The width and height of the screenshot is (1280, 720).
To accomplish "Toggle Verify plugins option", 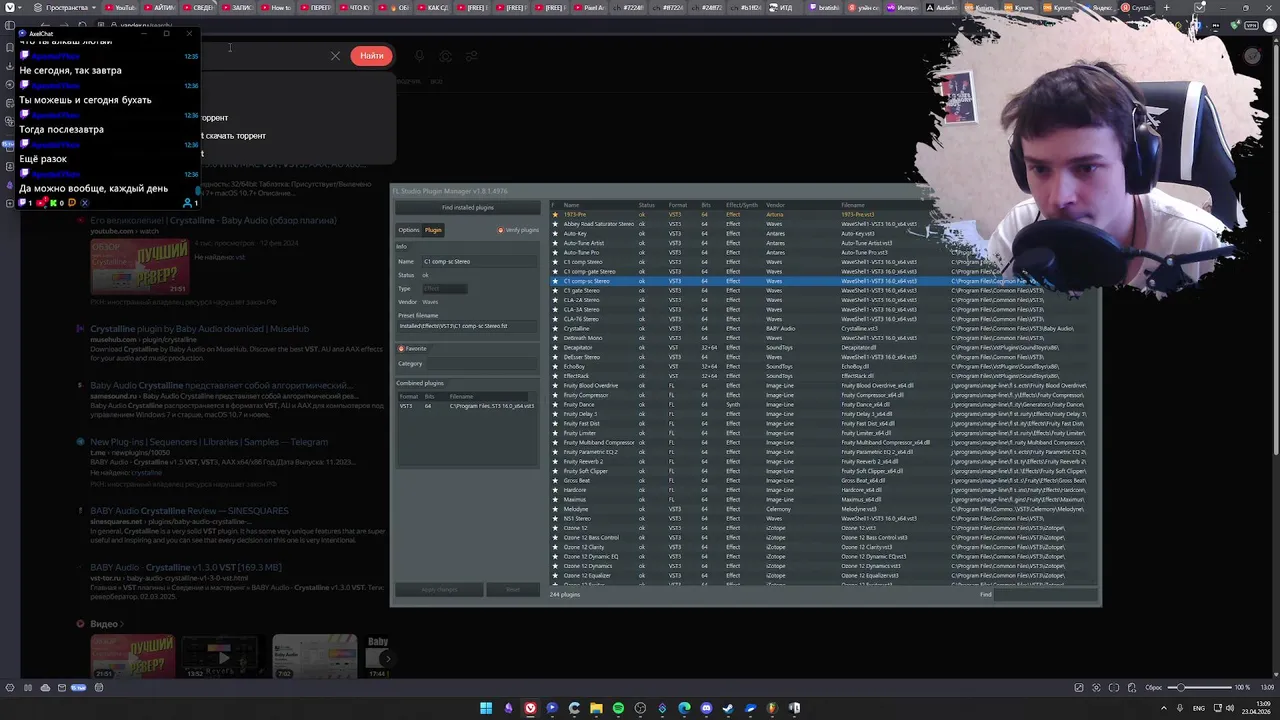I will tap(518, 230).
